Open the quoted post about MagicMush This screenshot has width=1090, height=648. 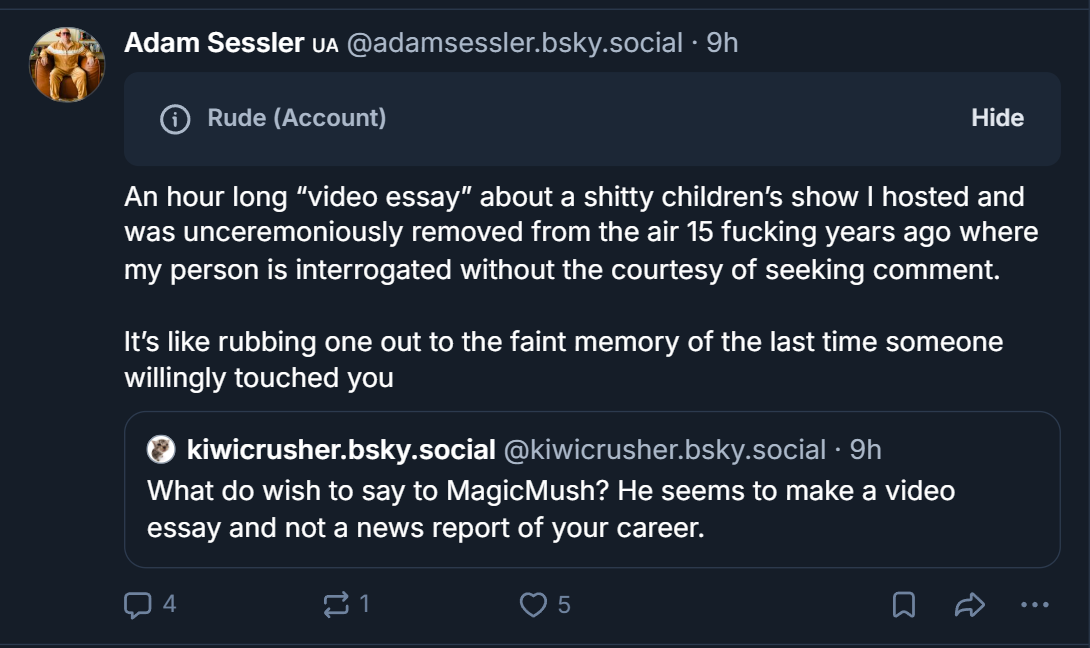click(592, 489)
